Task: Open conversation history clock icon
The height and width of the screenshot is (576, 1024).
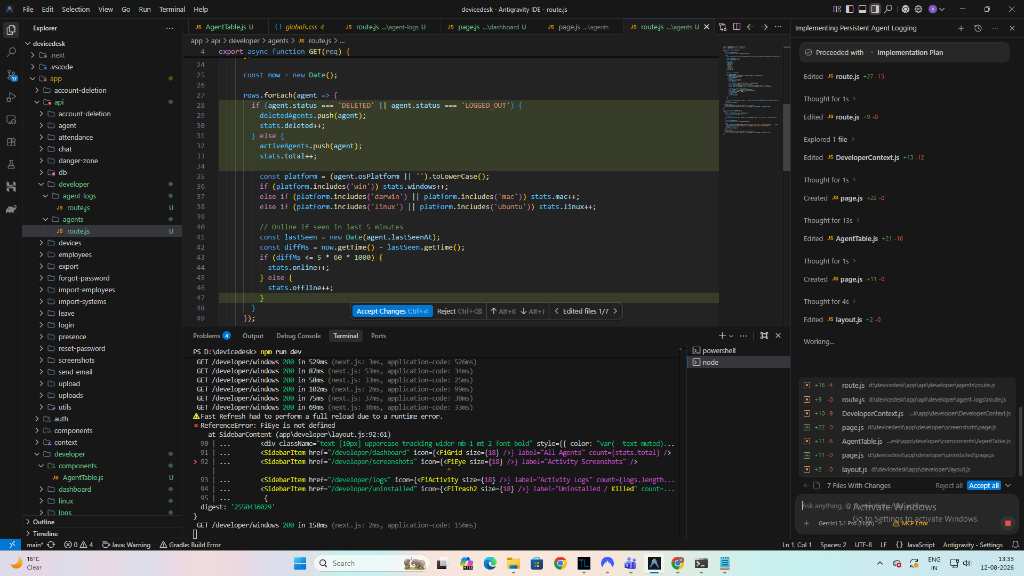Action: pyautogui.click(x=978, y=28)
